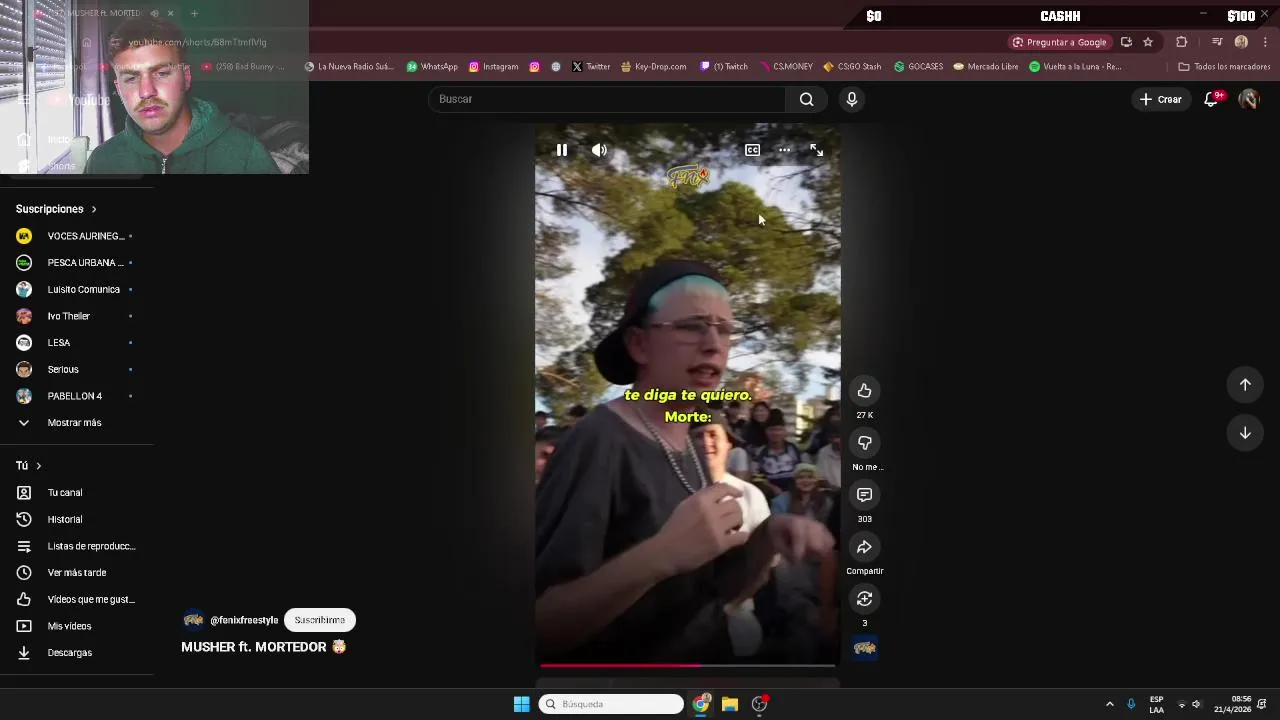Open OBS icon in taskbar
The height and width of the screenshot is (720, 1280).
tap(759, 704)
